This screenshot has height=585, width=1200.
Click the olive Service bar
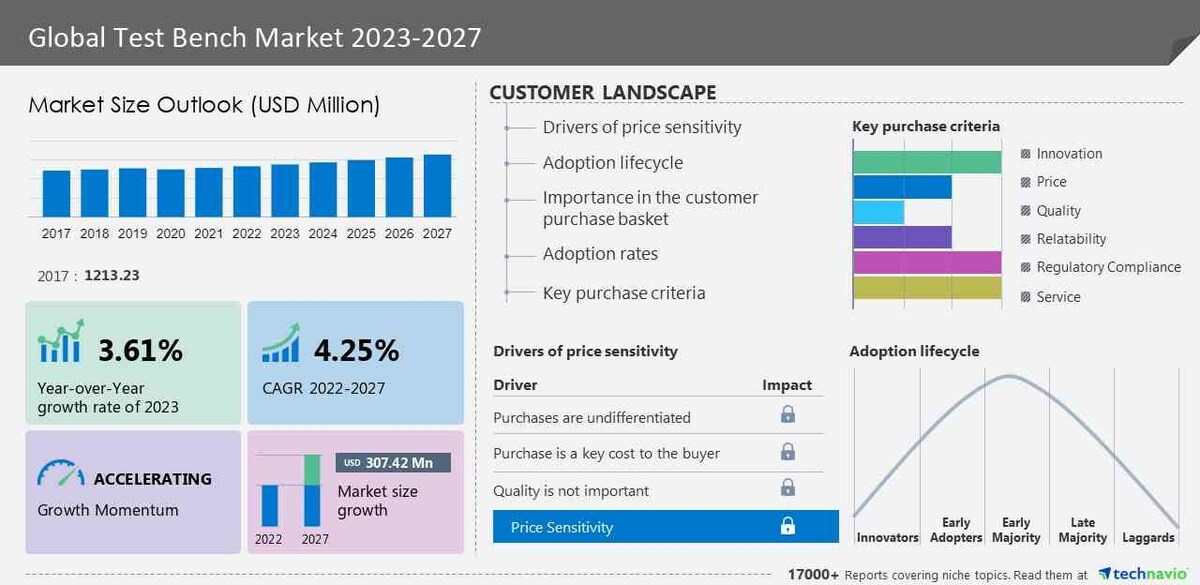927,287
